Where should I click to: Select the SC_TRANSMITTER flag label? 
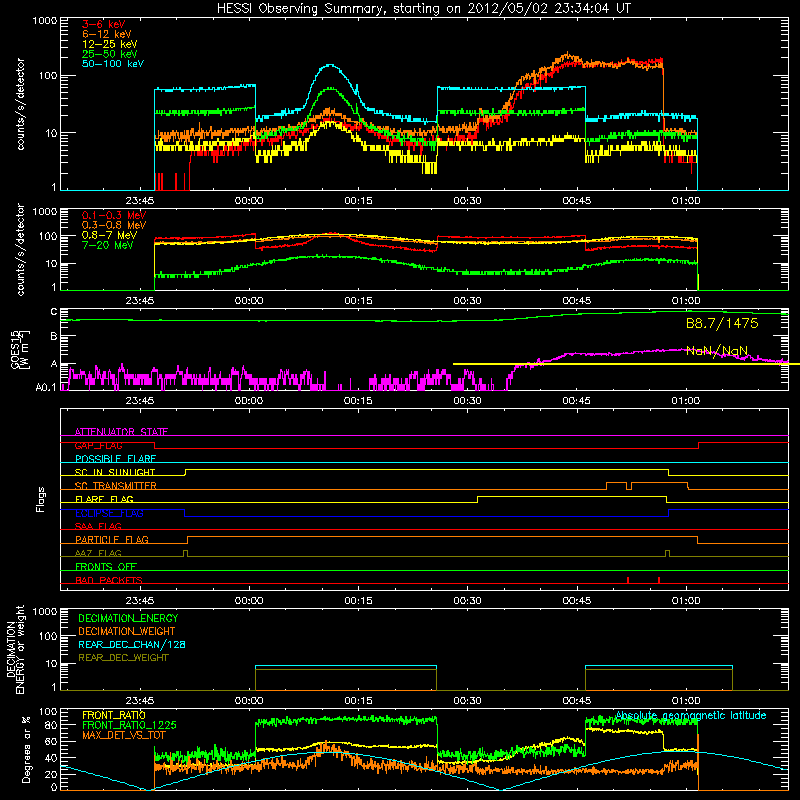click(115, 486)
